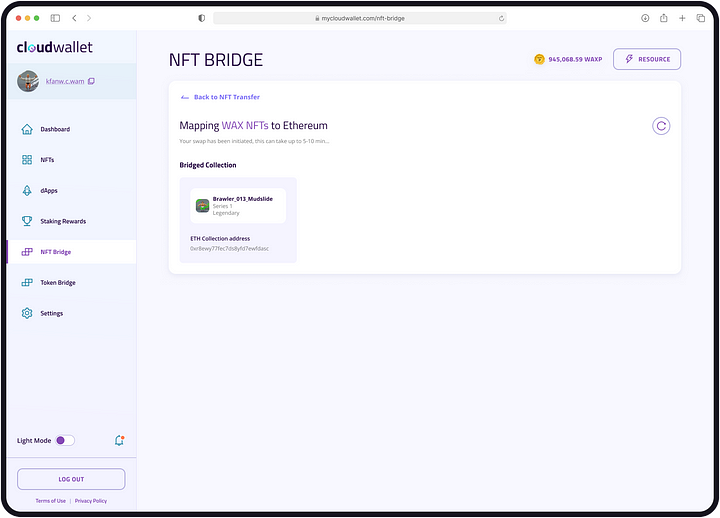
Task: Click the swap initiated status message
Action: (254, 141)
